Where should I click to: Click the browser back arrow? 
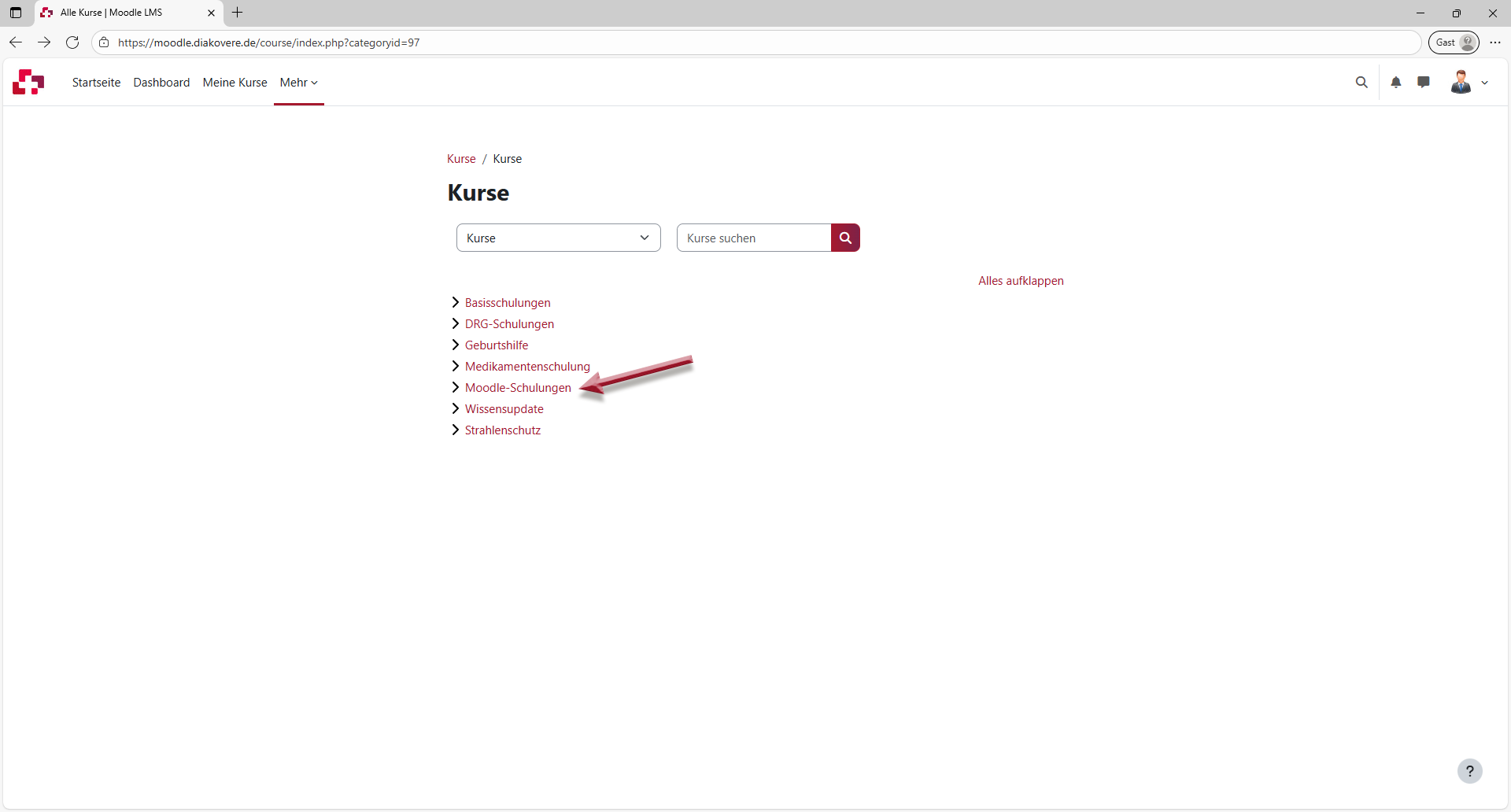point(16,42)
